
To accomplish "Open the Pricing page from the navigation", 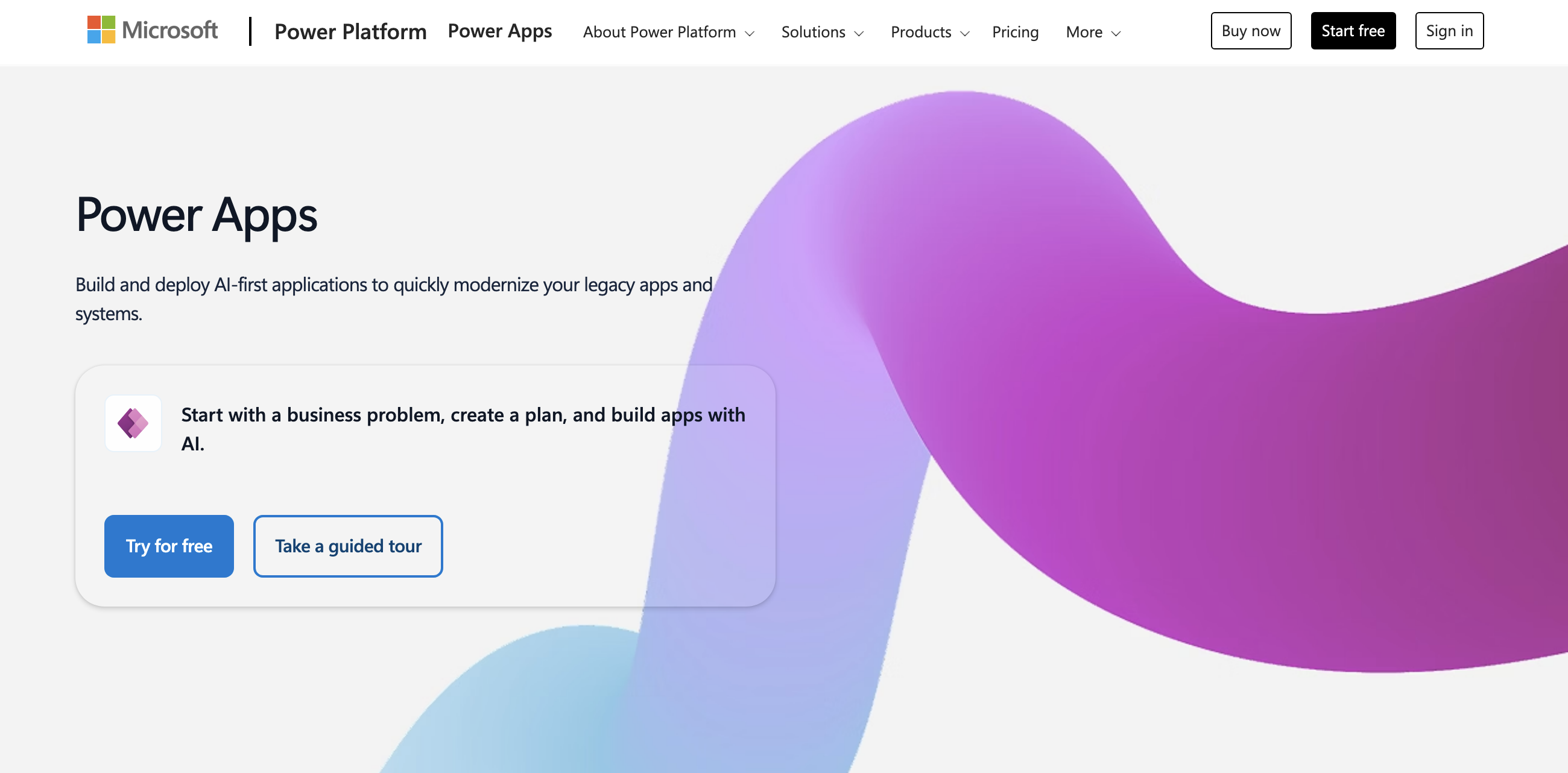I will click(1016, 31).
